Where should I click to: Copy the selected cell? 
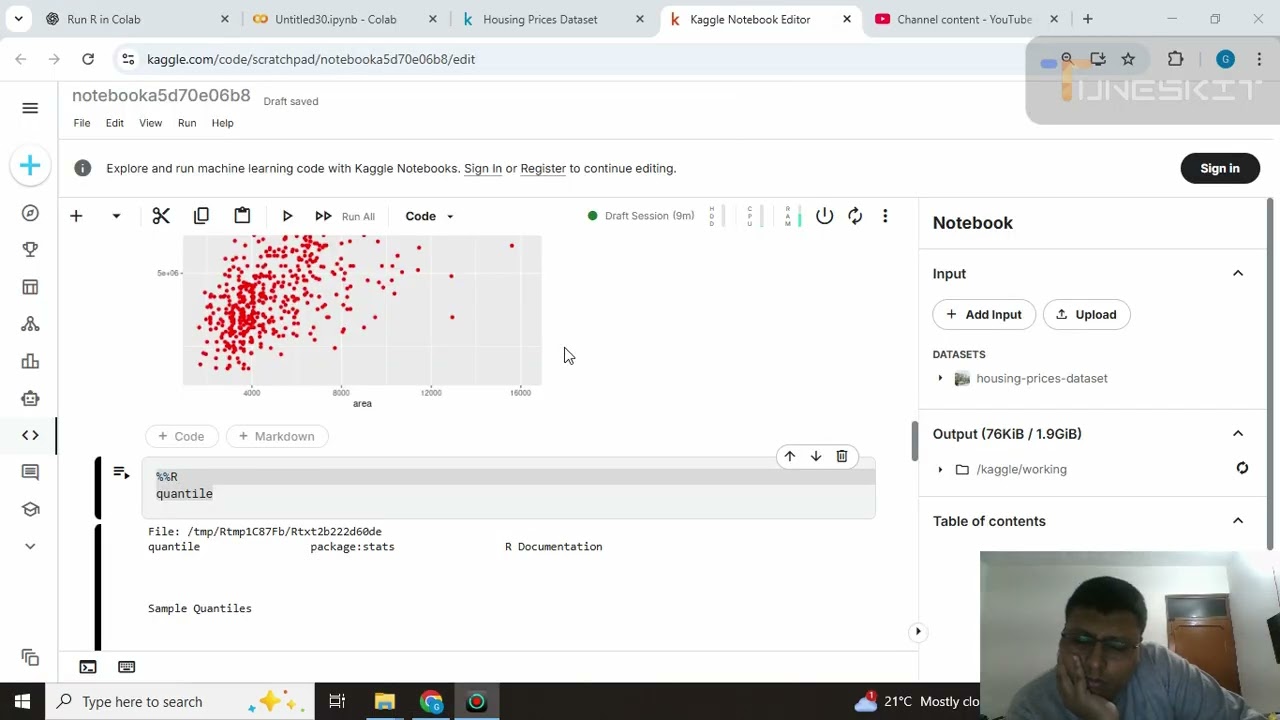(x=201, y=216)
